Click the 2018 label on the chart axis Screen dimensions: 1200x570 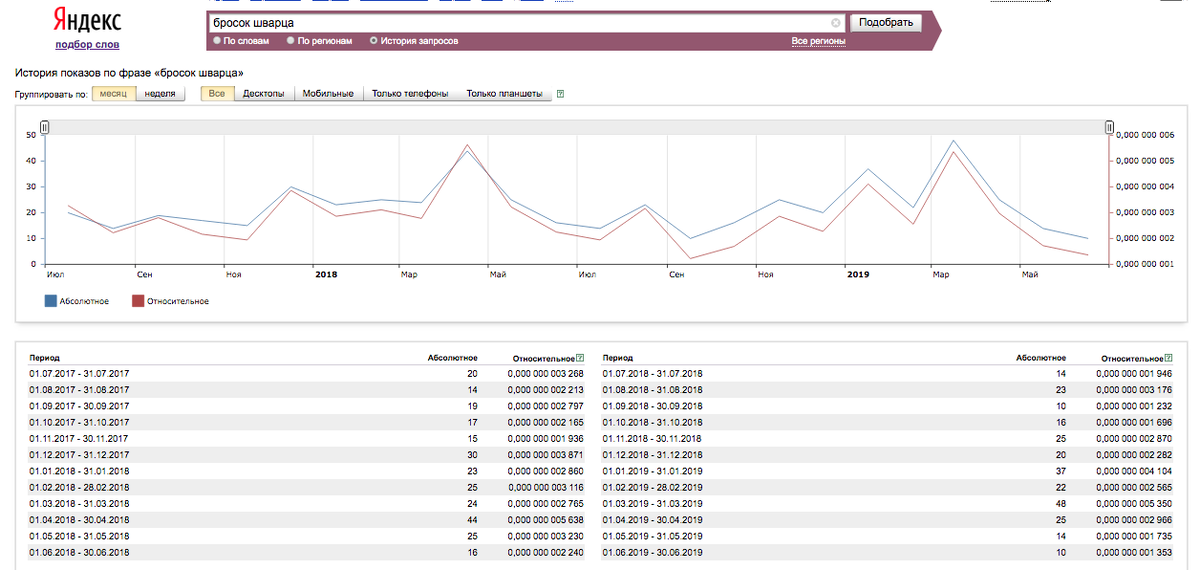pos(326,273)
